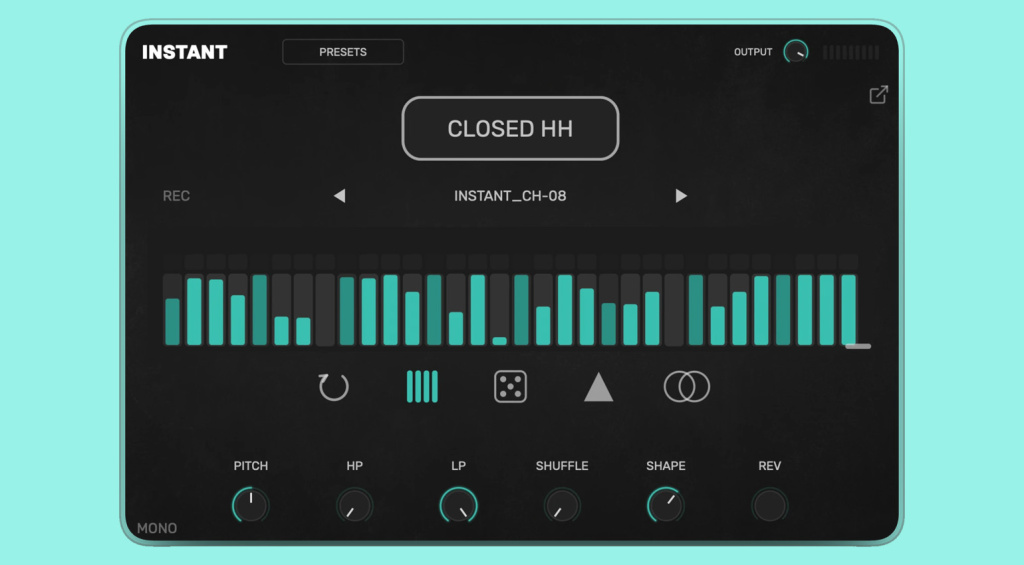
Task: Toggle the MONO setting
Action: (x=157, y=528)
